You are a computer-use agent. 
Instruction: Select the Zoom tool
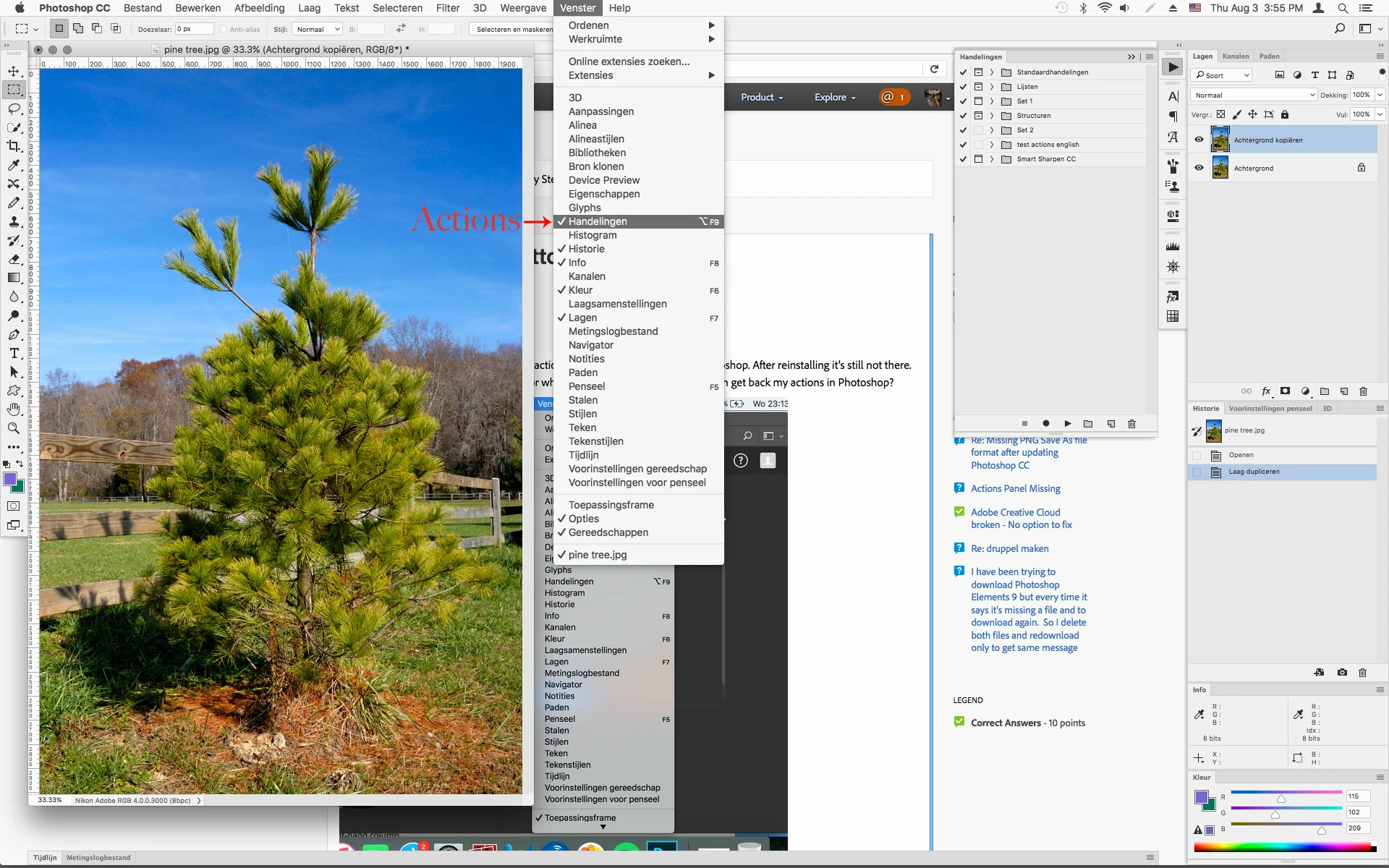(14, 428)
